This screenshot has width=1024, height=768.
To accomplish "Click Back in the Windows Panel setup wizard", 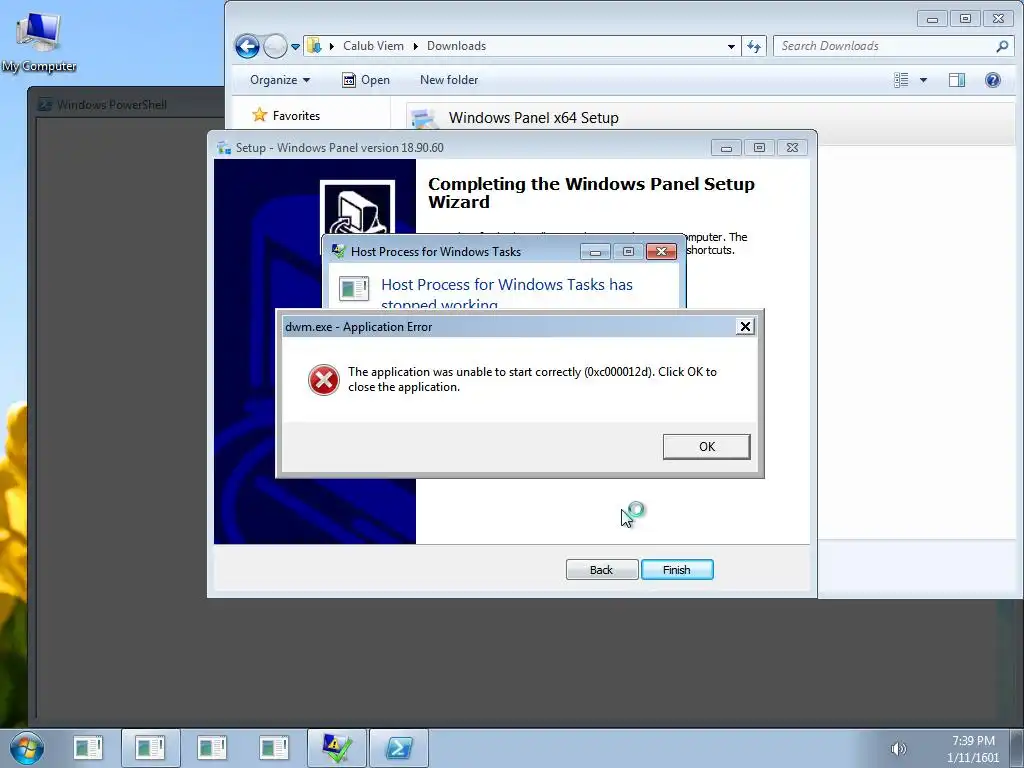I will click(x=601, y=569).
